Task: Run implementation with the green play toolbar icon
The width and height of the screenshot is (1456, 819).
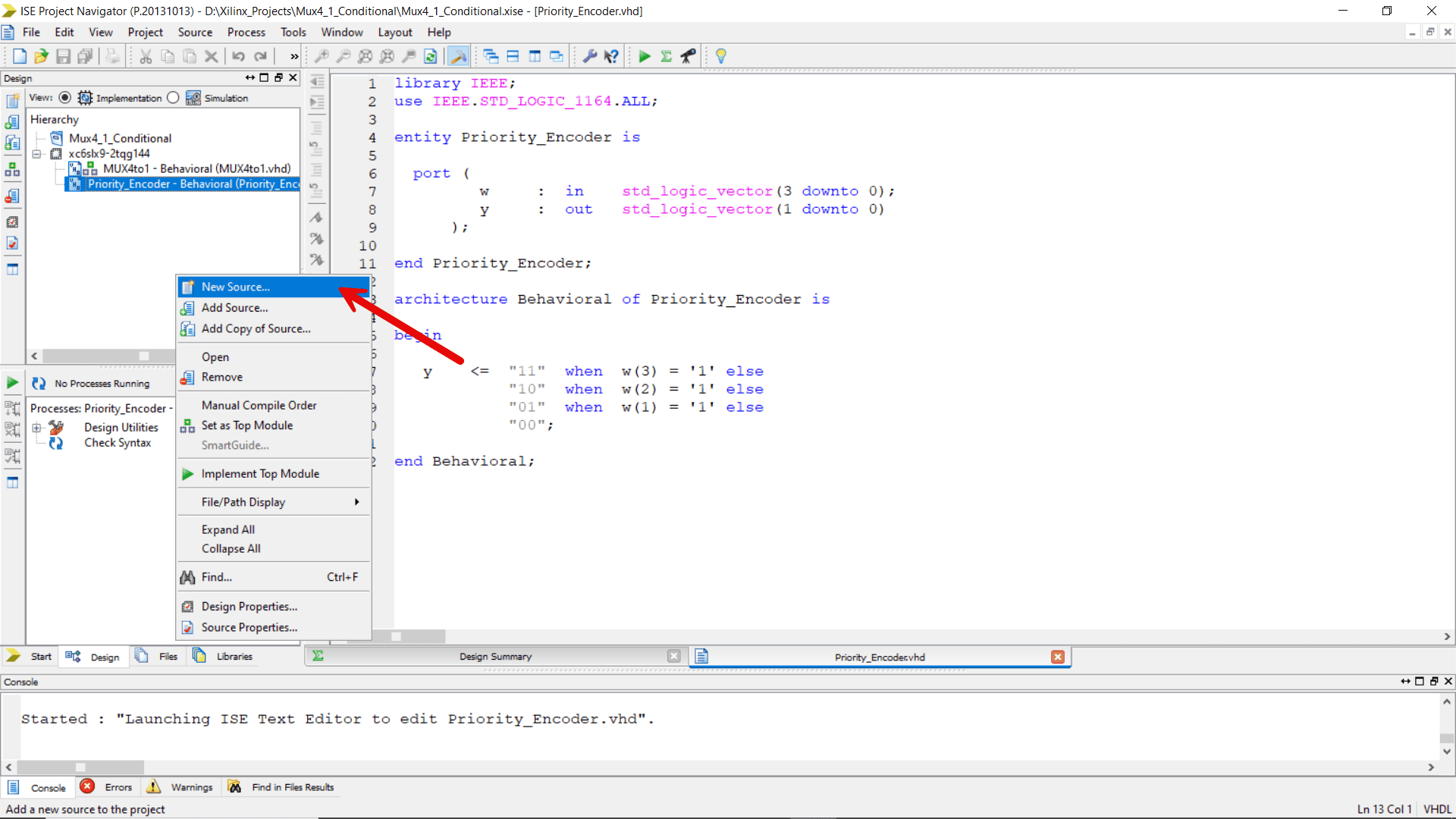Action: pyautogui.click(x=644, y=55)
